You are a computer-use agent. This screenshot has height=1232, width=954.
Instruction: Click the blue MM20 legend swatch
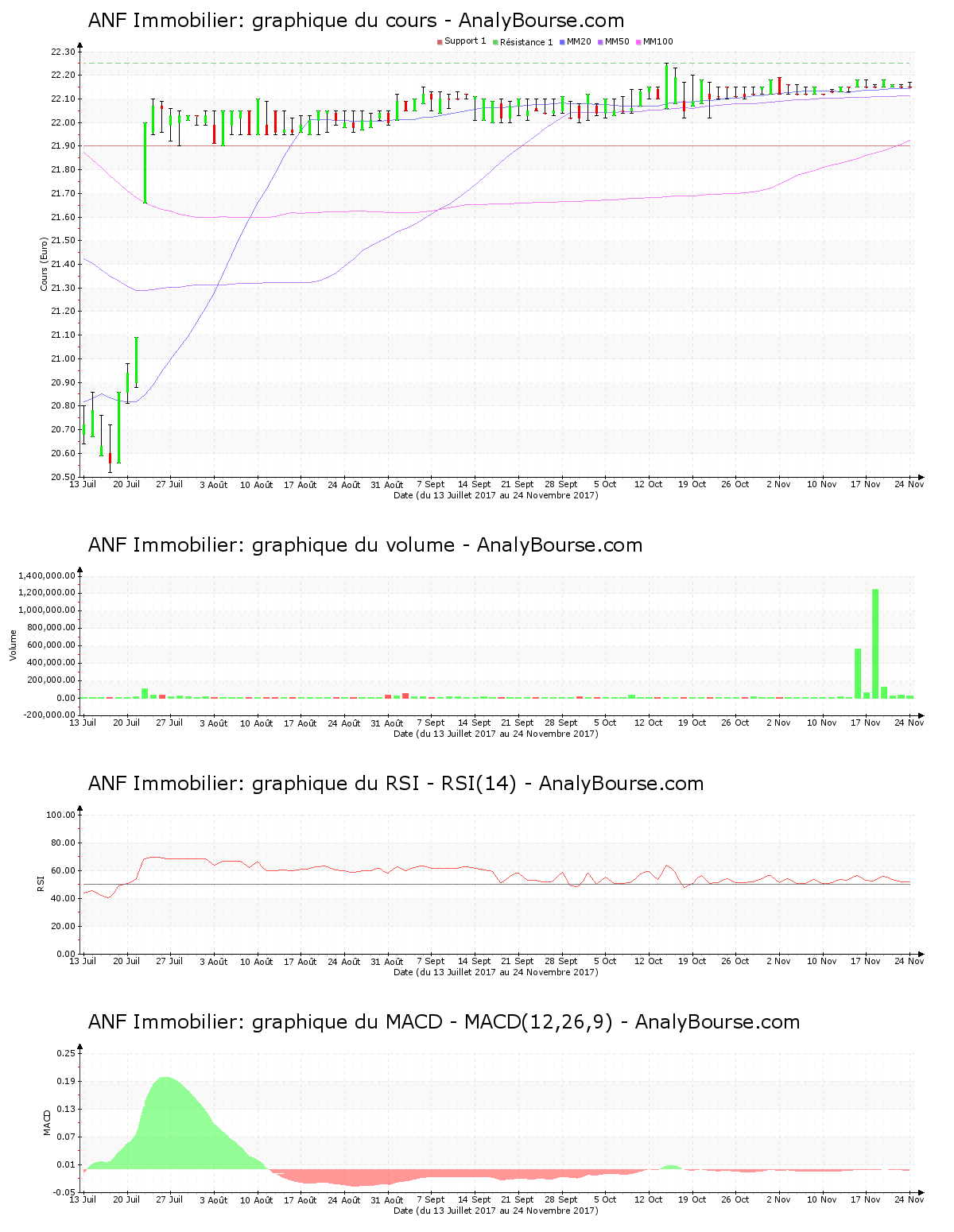pyautogui.click(x=562, y=42)
